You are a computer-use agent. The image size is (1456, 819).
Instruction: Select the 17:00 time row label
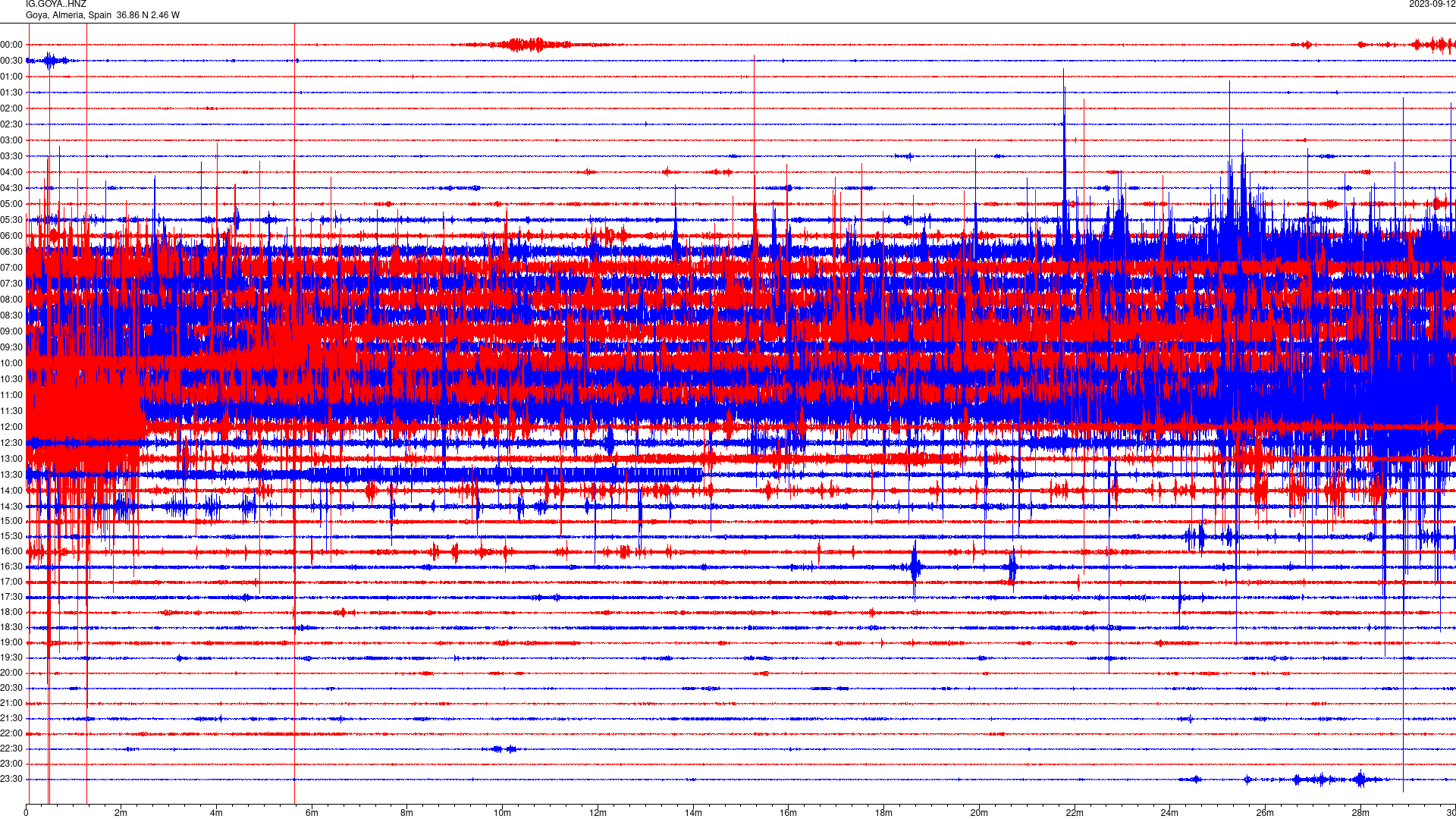pyautogui.click(x=11, y=582)
